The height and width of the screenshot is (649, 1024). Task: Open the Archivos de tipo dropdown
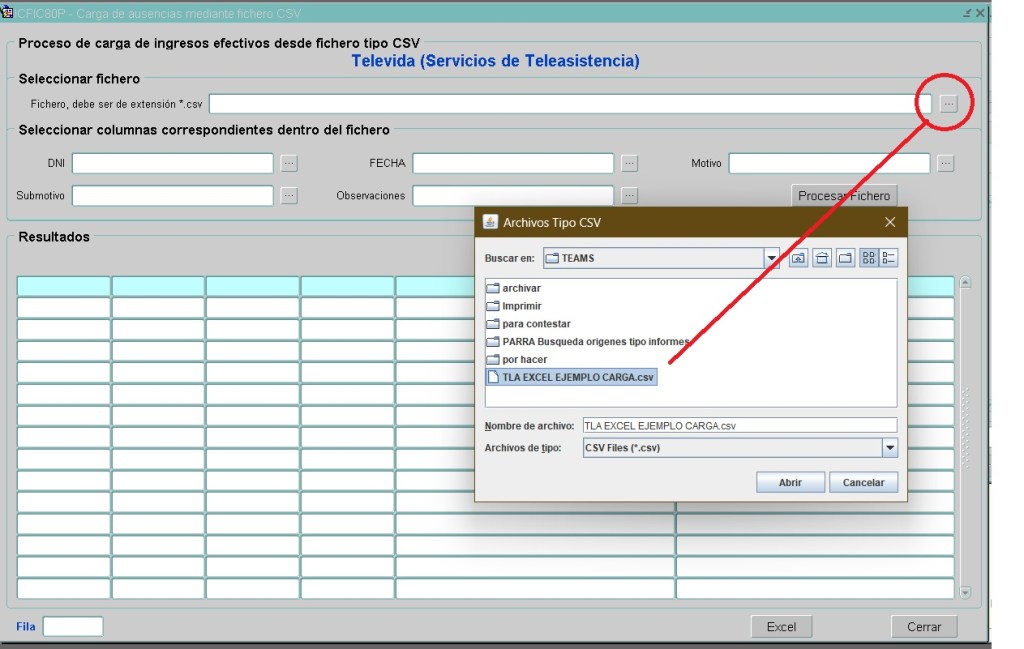click(889, 448)
